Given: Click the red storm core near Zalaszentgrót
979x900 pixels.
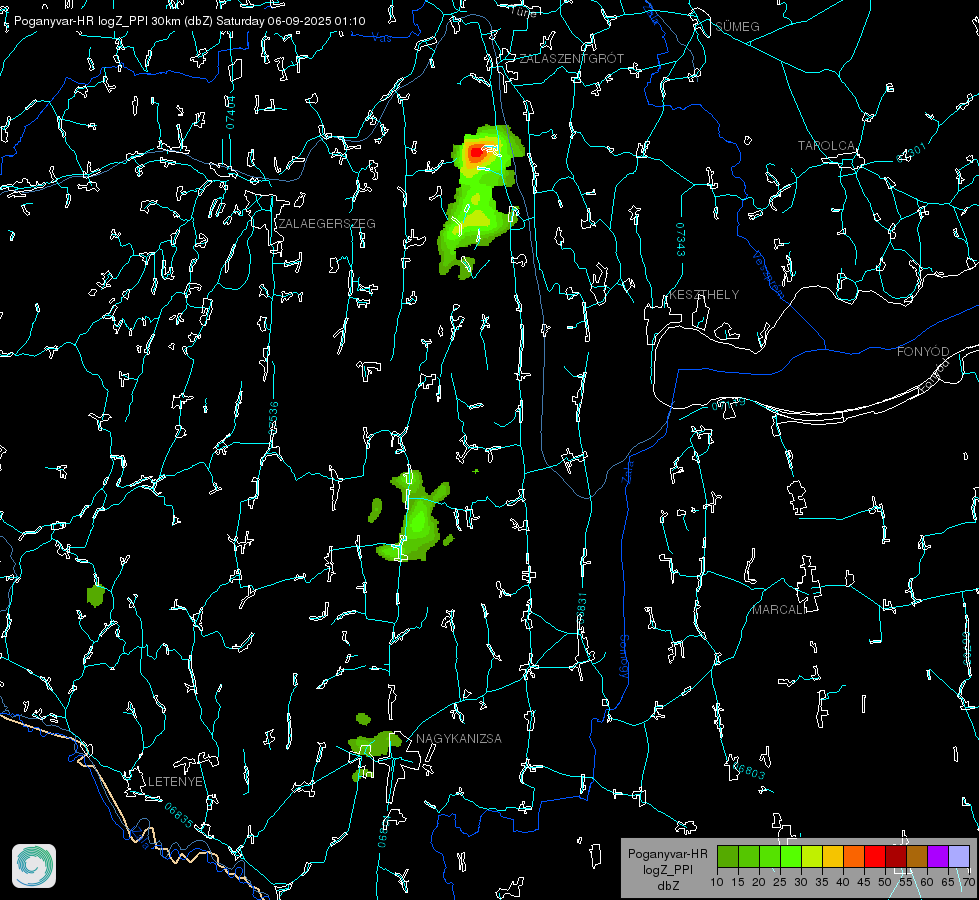Looking at the screenshot, I should 476,152.
